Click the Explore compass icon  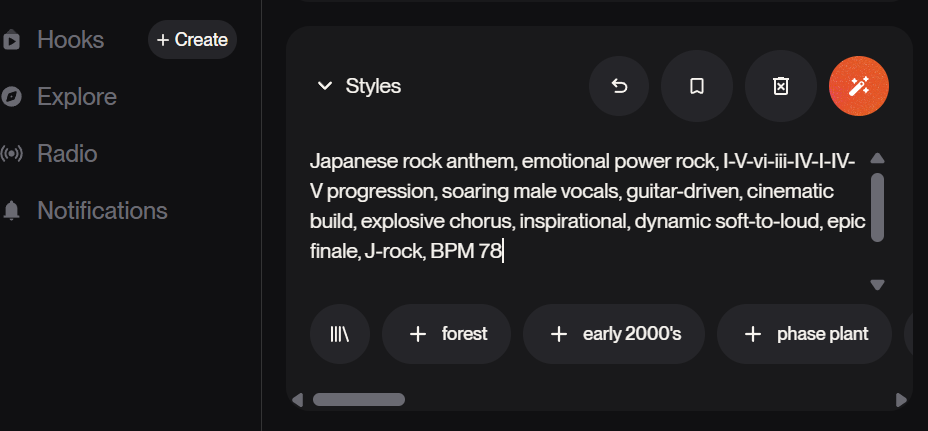point(12,97)
